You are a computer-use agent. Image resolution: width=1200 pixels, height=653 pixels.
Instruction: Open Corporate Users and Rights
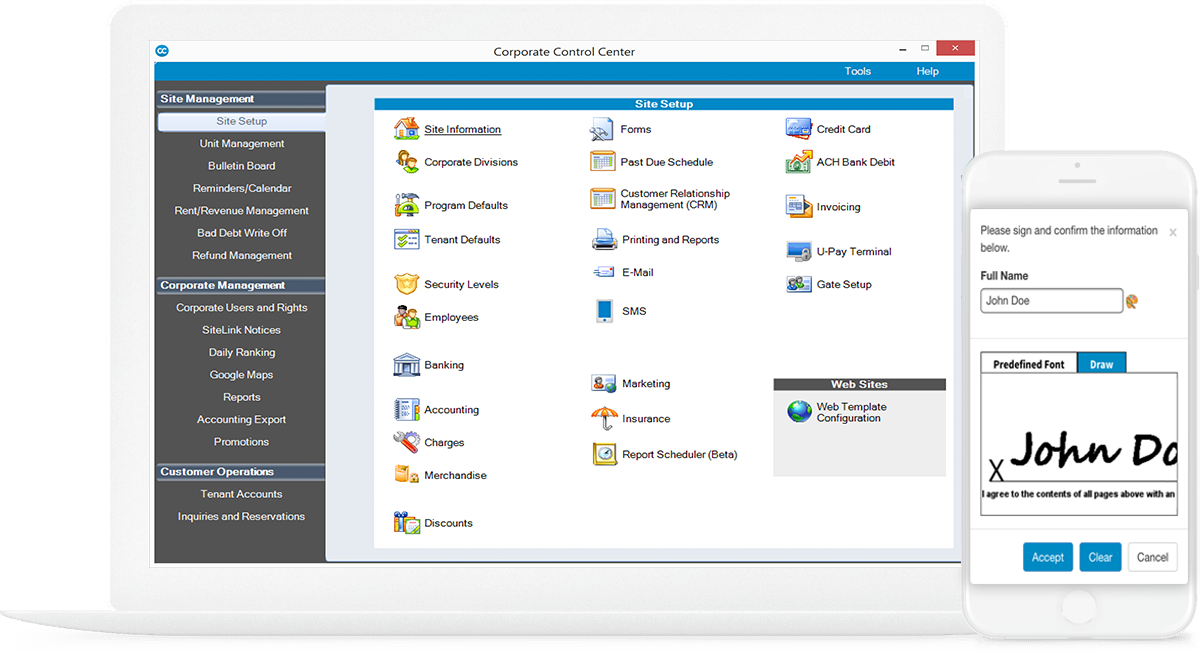coord(242,308)
